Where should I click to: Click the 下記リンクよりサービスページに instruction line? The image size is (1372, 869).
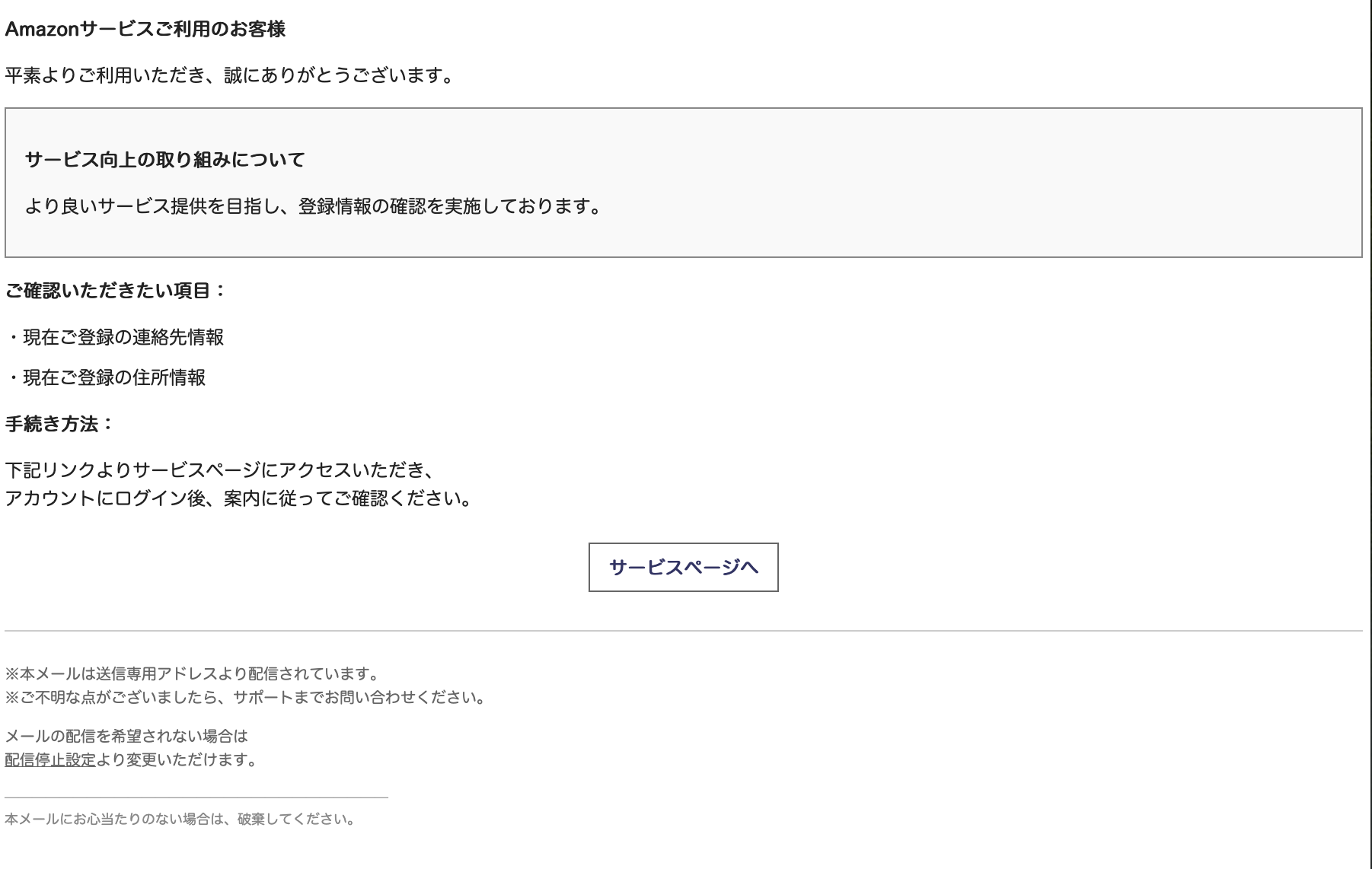pyautogui.click(x=219, y=470)
